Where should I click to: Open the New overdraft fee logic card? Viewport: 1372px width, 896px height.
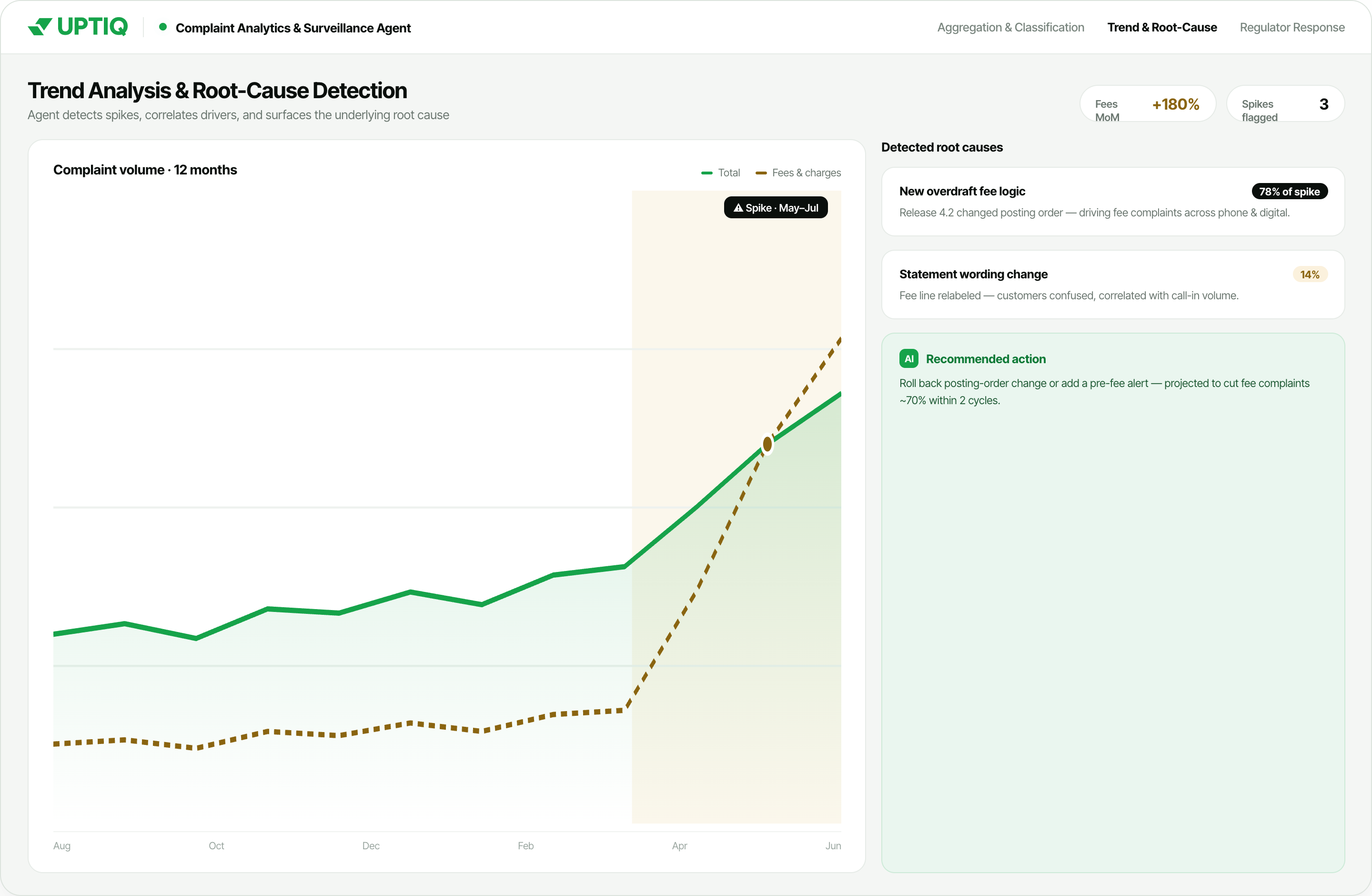click(x=1112, y=201)
